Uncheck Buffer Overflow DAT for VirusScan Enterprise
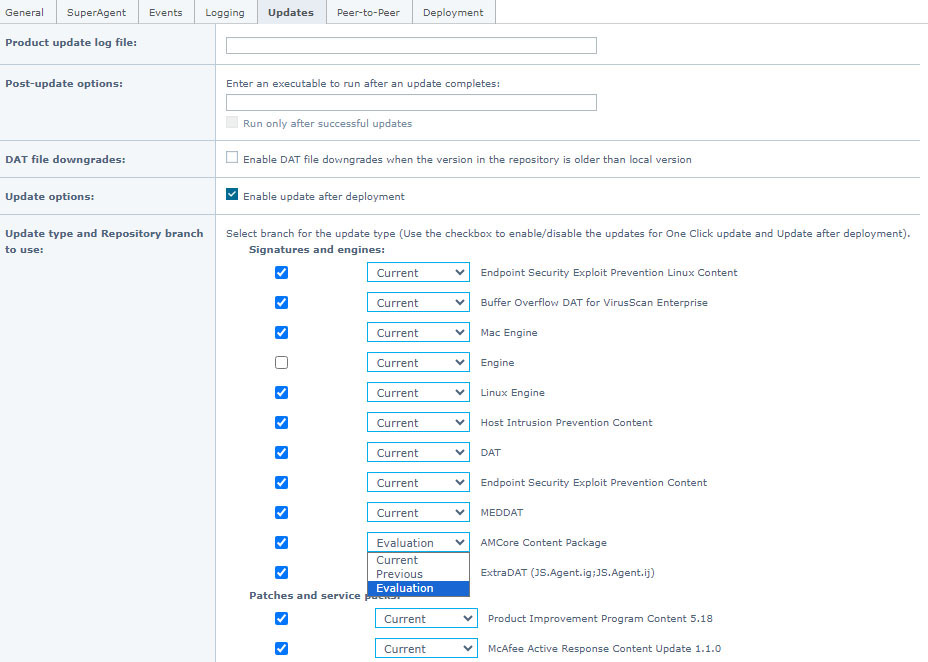928x662 pixels. [x=281, y=302]
